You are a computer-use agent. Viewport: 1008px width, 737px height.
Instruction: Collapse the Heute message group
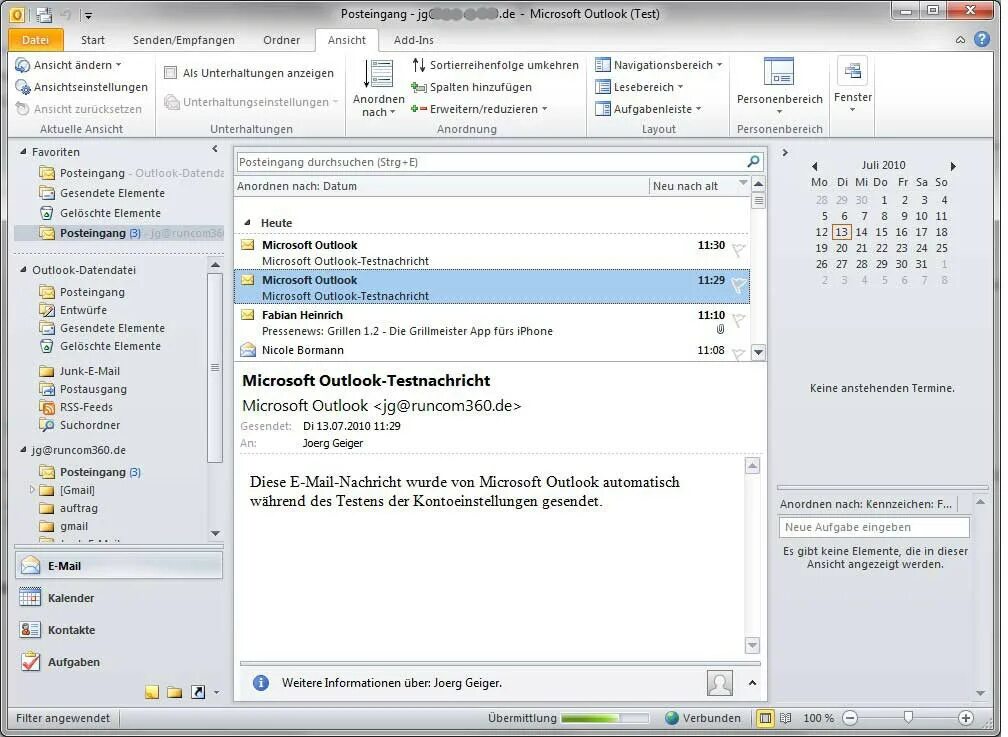248,223
